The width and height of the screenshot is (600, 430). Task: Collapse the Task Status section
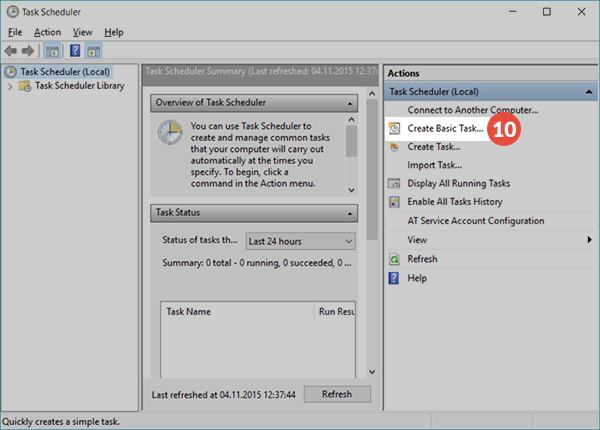pyautogui.click(x=350, y=213)
